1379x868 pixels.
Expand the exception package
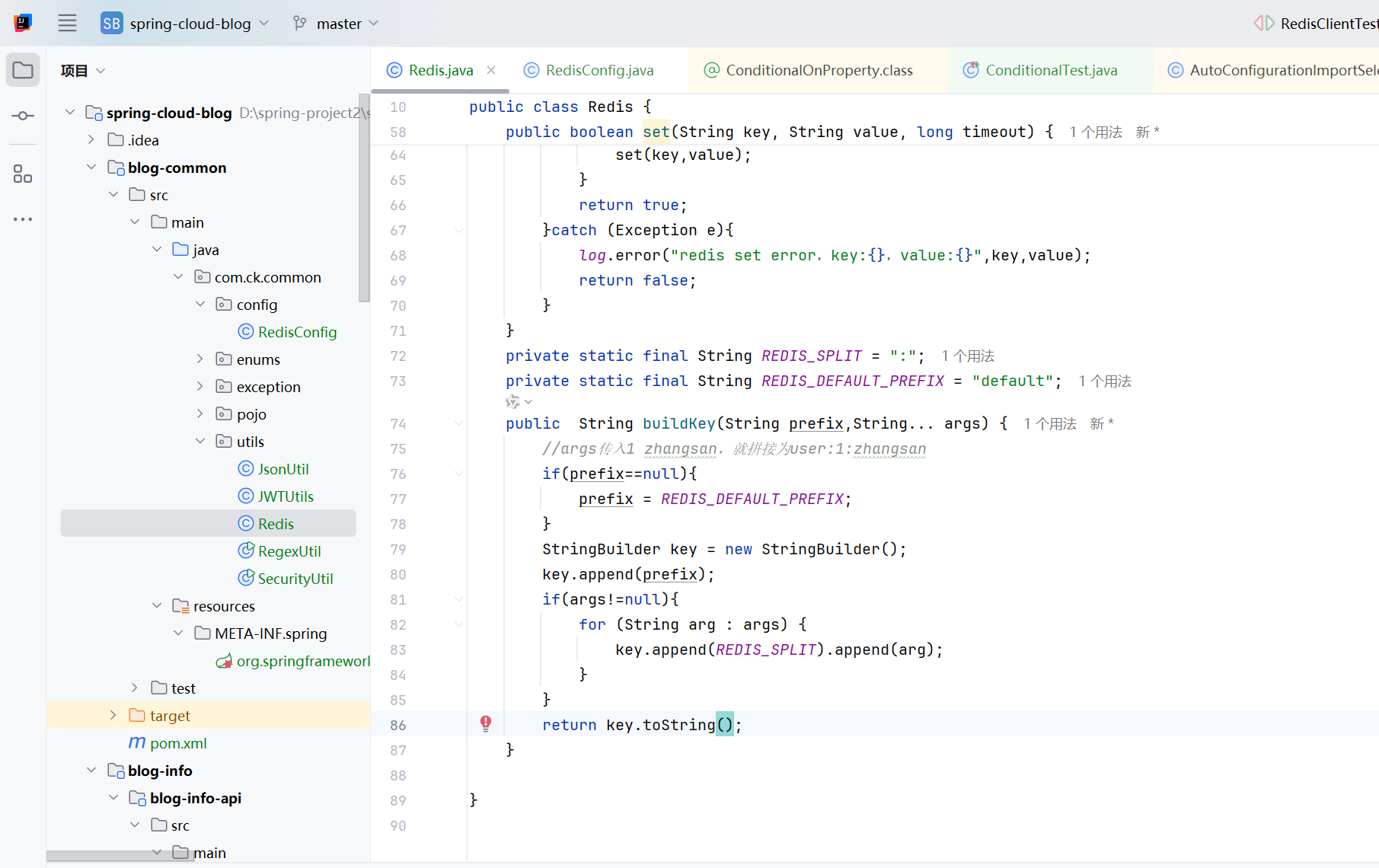tap(200, 386)
